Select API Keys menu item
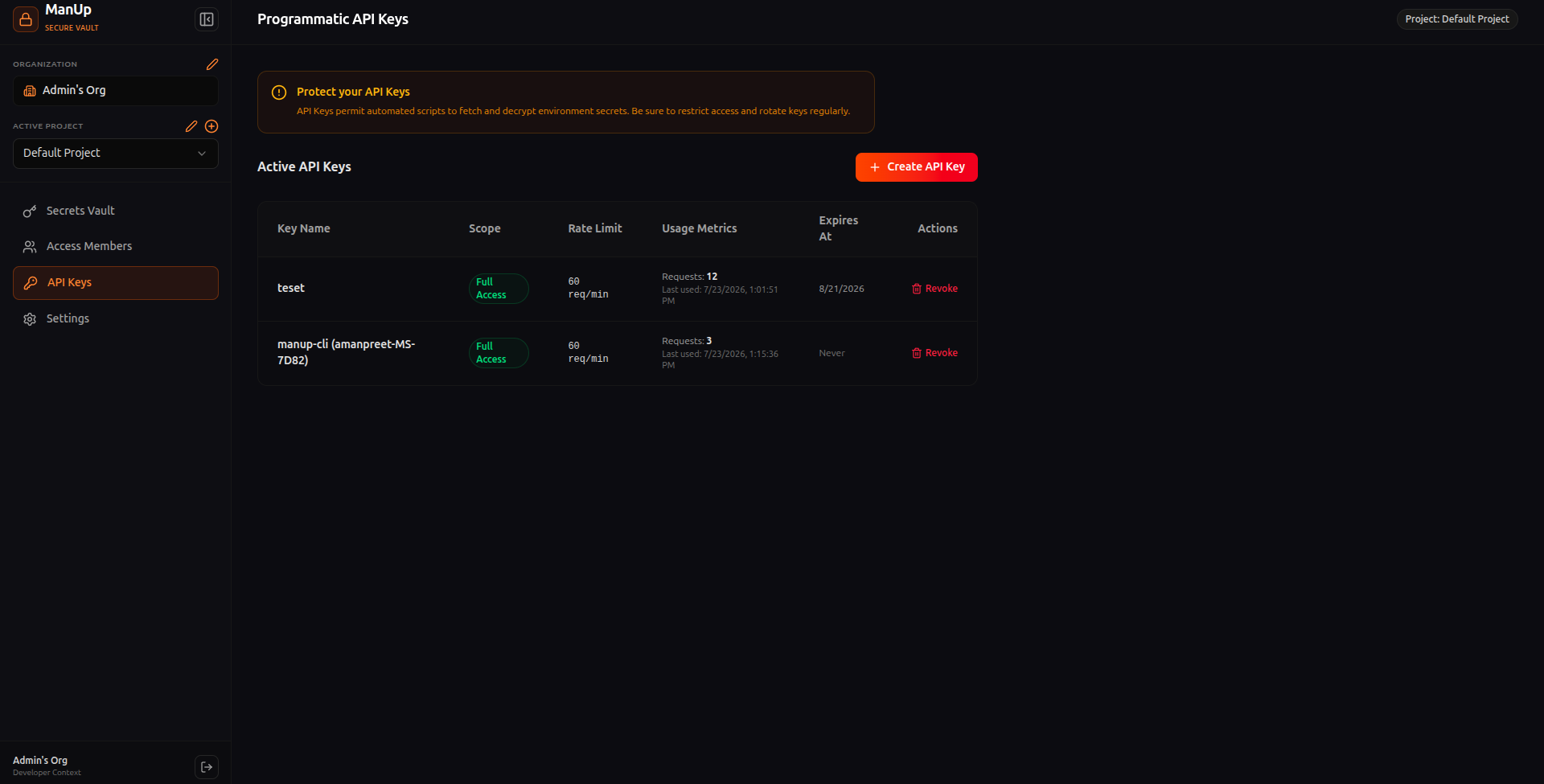The image size is (1544, 784). [x=116, y=283]
